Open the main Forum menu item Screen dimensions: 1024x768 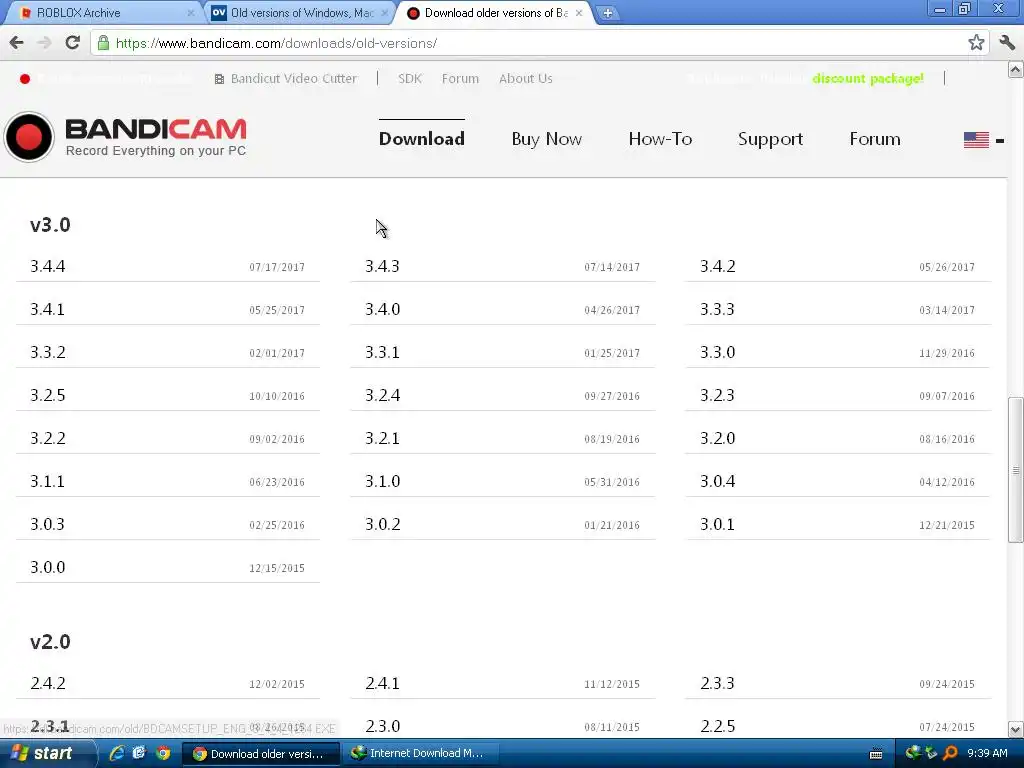click(x=875, y=139)
